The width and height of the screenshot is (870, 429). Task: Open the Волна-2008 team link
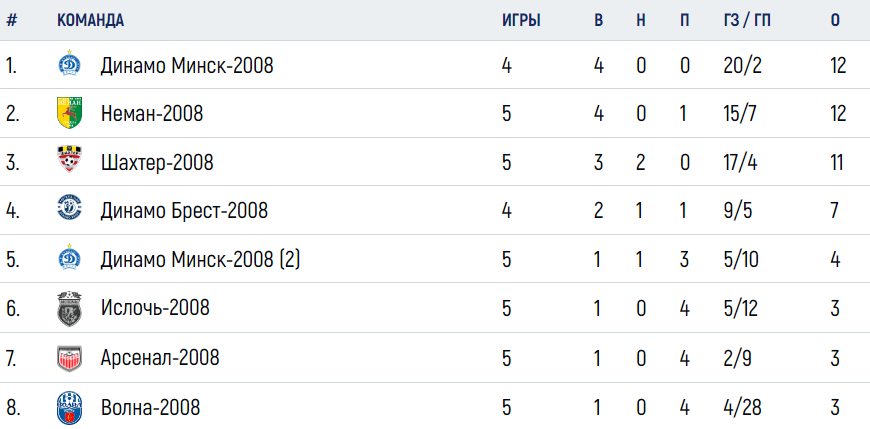point(150,408)
